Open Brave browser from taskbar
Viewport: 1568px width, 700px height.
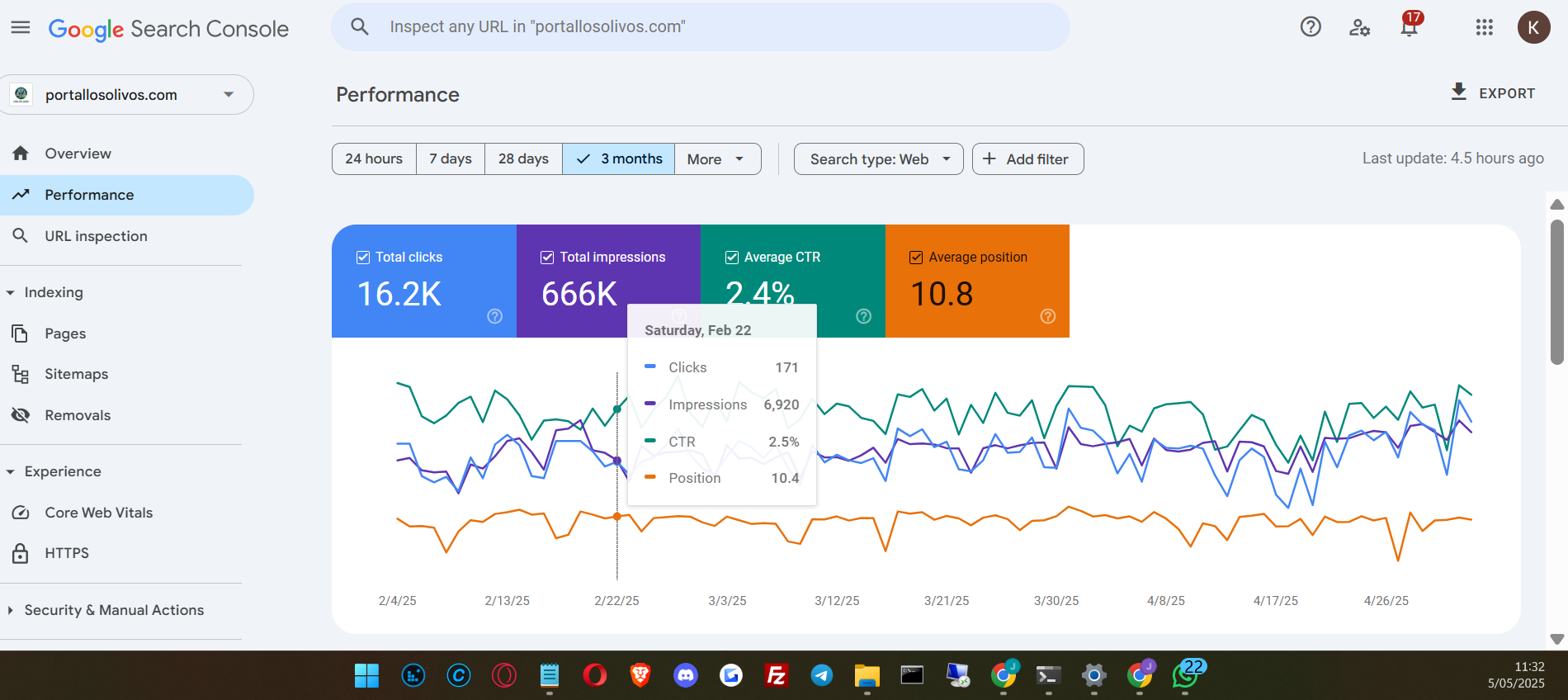640,676
